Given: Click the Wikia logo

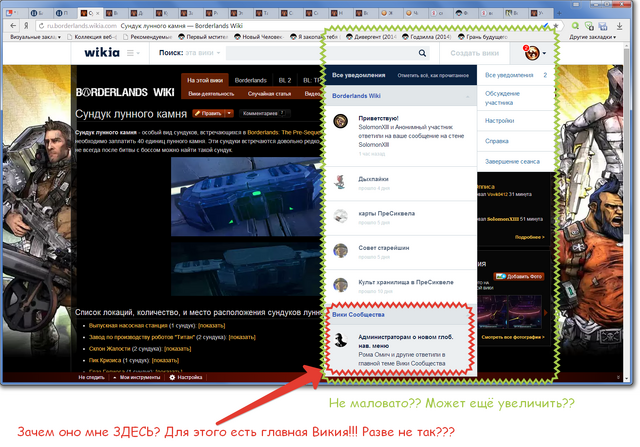Looking at the screenshot, I should 102,53.
